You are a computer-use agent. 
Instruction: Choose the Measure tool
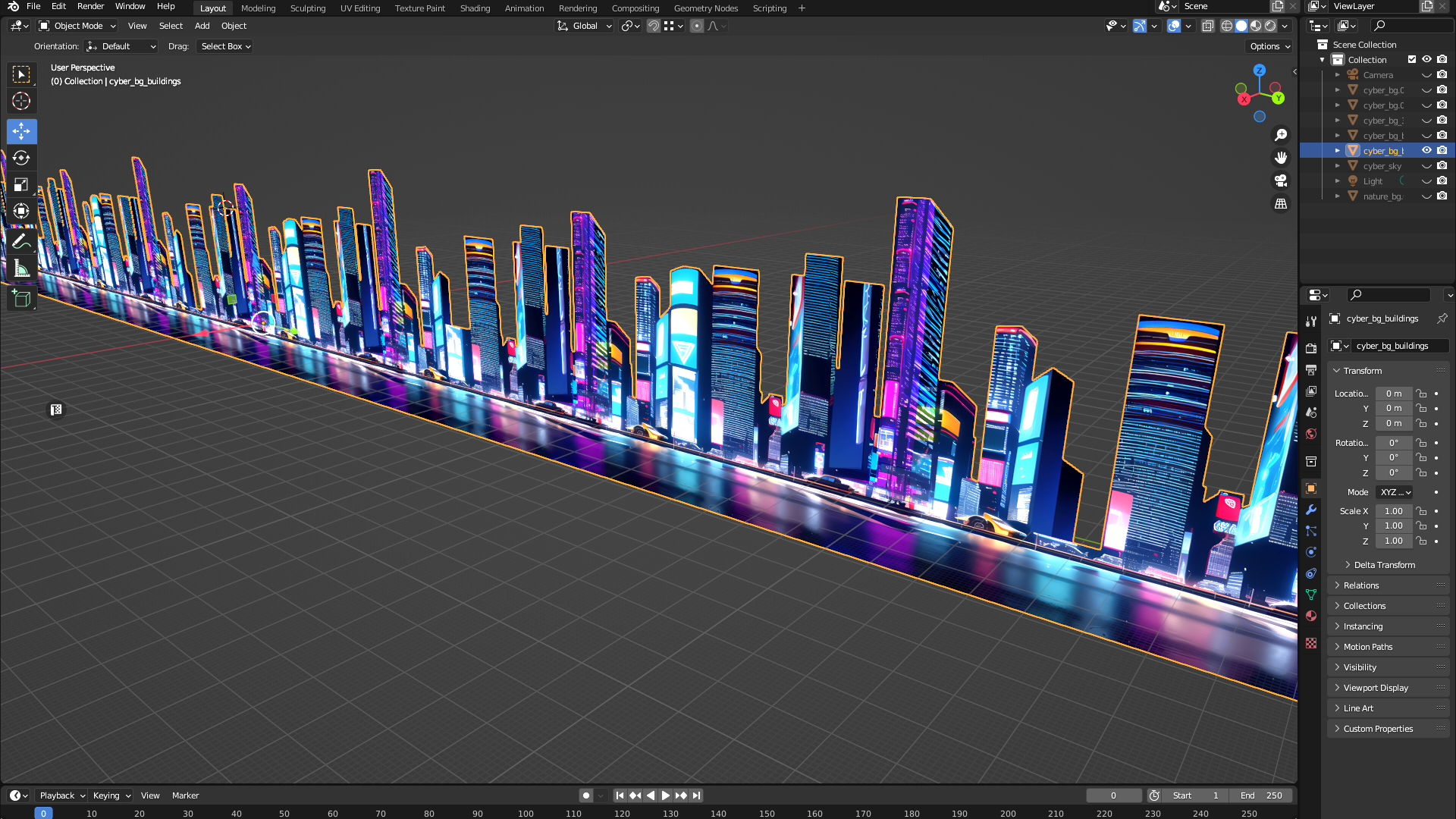tap(21, 269)
